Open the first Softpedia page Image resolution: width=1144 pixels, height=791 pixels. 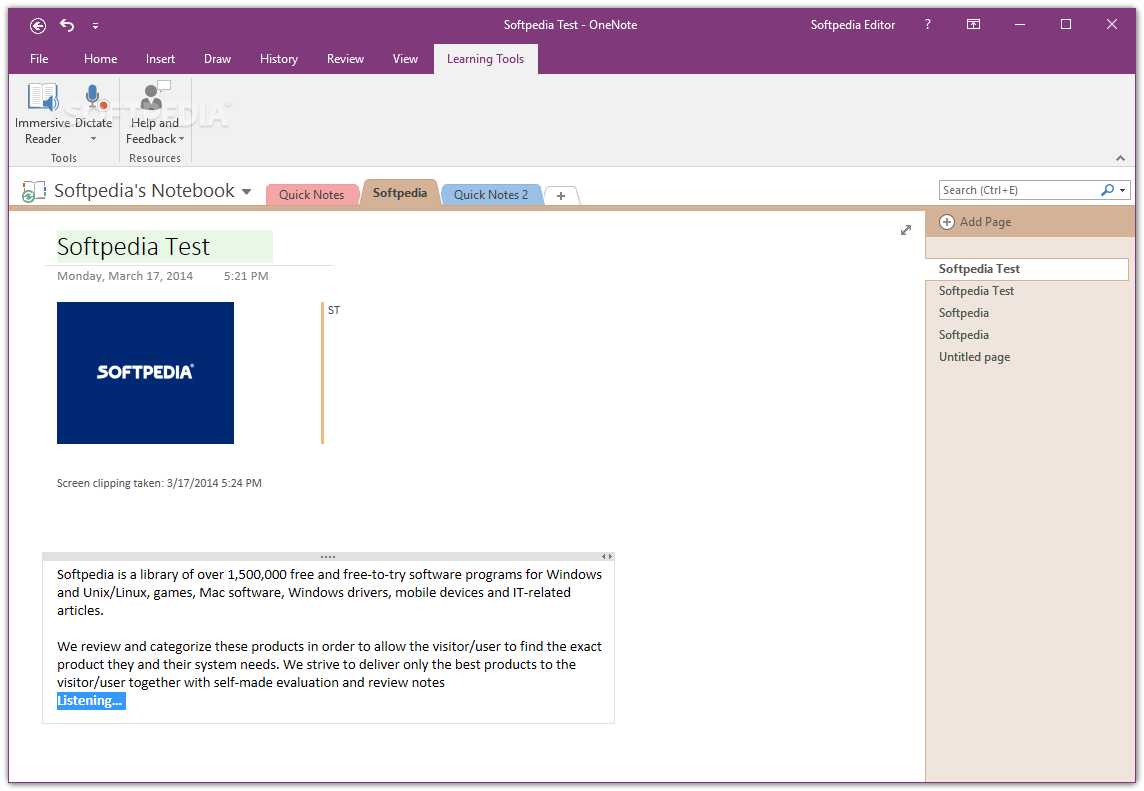point(1027,312)
